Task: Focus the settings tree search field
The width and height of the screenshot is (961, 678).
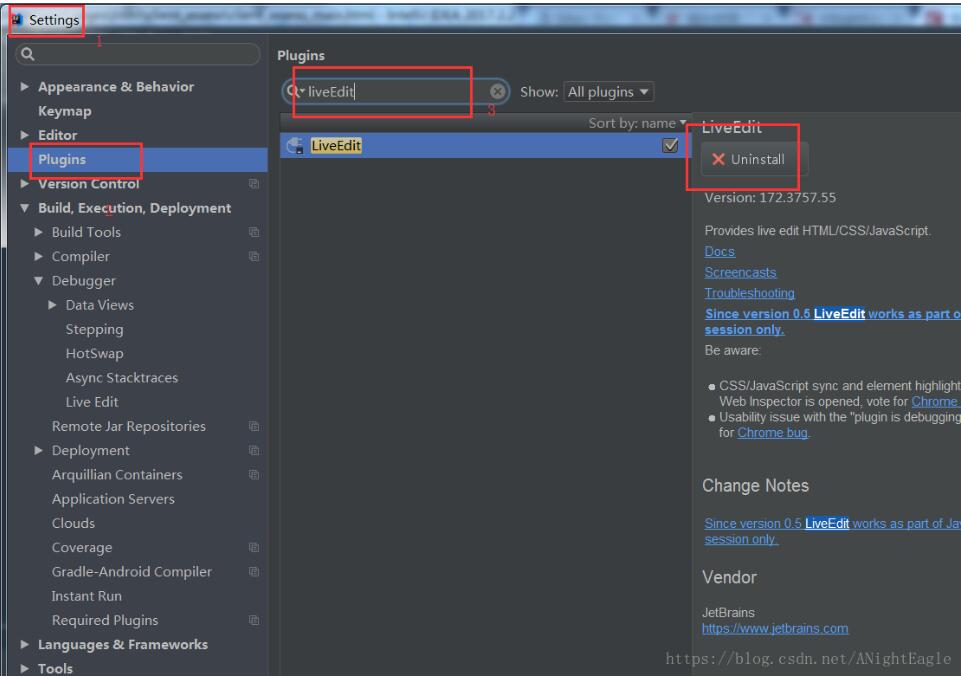Action: tap(138, 54)
